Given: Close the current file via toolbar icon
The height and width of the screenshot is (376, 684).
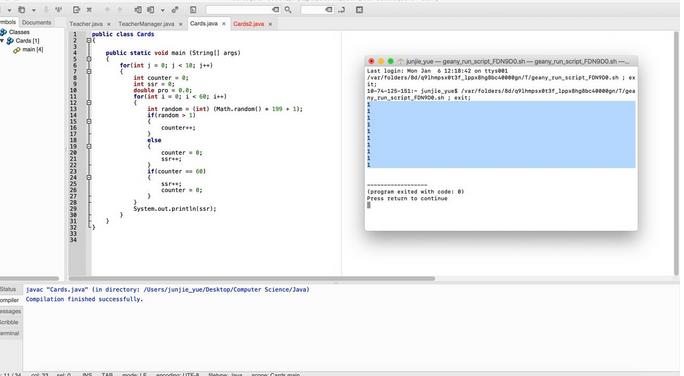Looking at the screenshot, I should (x=89, y=10).
